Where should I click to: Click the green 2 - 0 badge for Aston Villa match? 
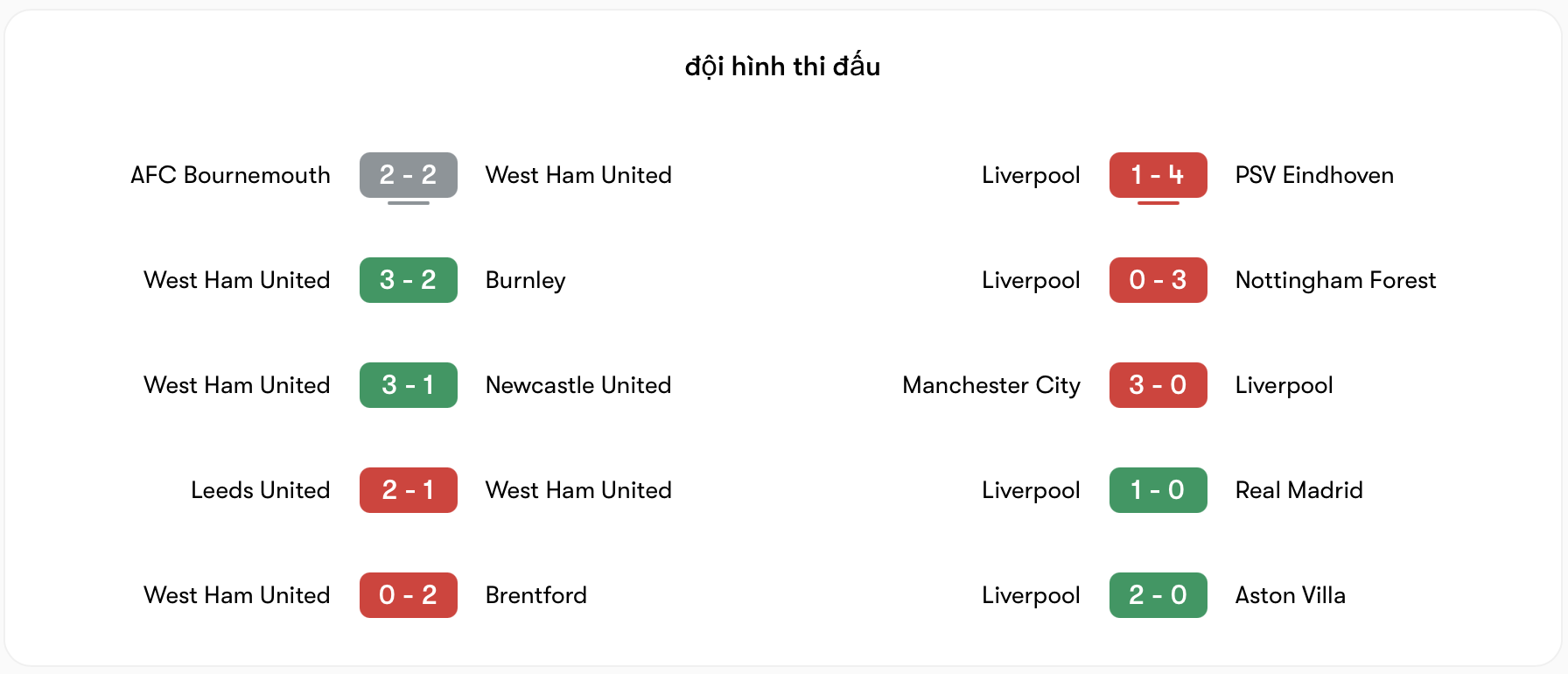[1158, 594]
